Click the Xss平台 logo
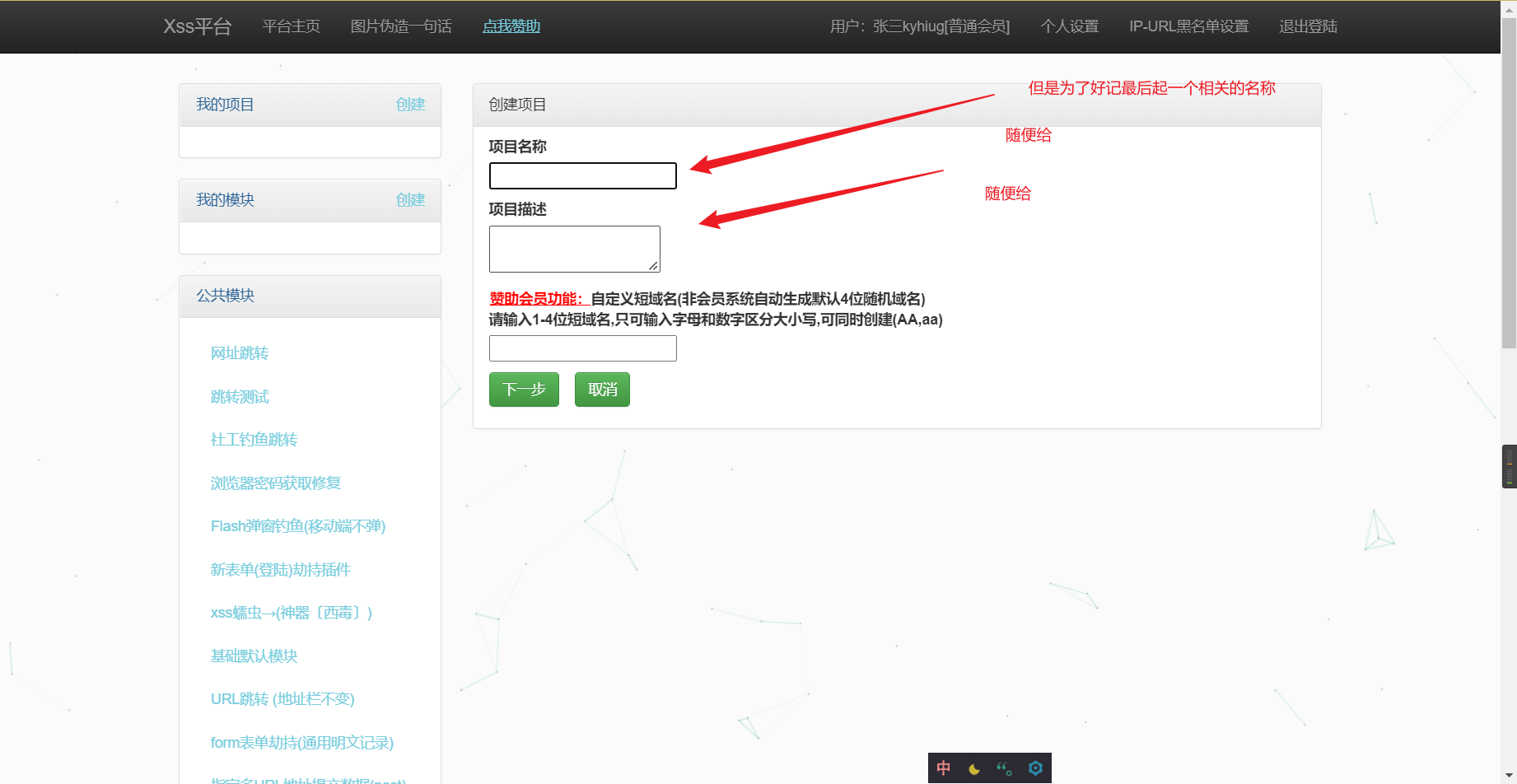This screenshot has height=784, width=1517. [x=197, y=26]
